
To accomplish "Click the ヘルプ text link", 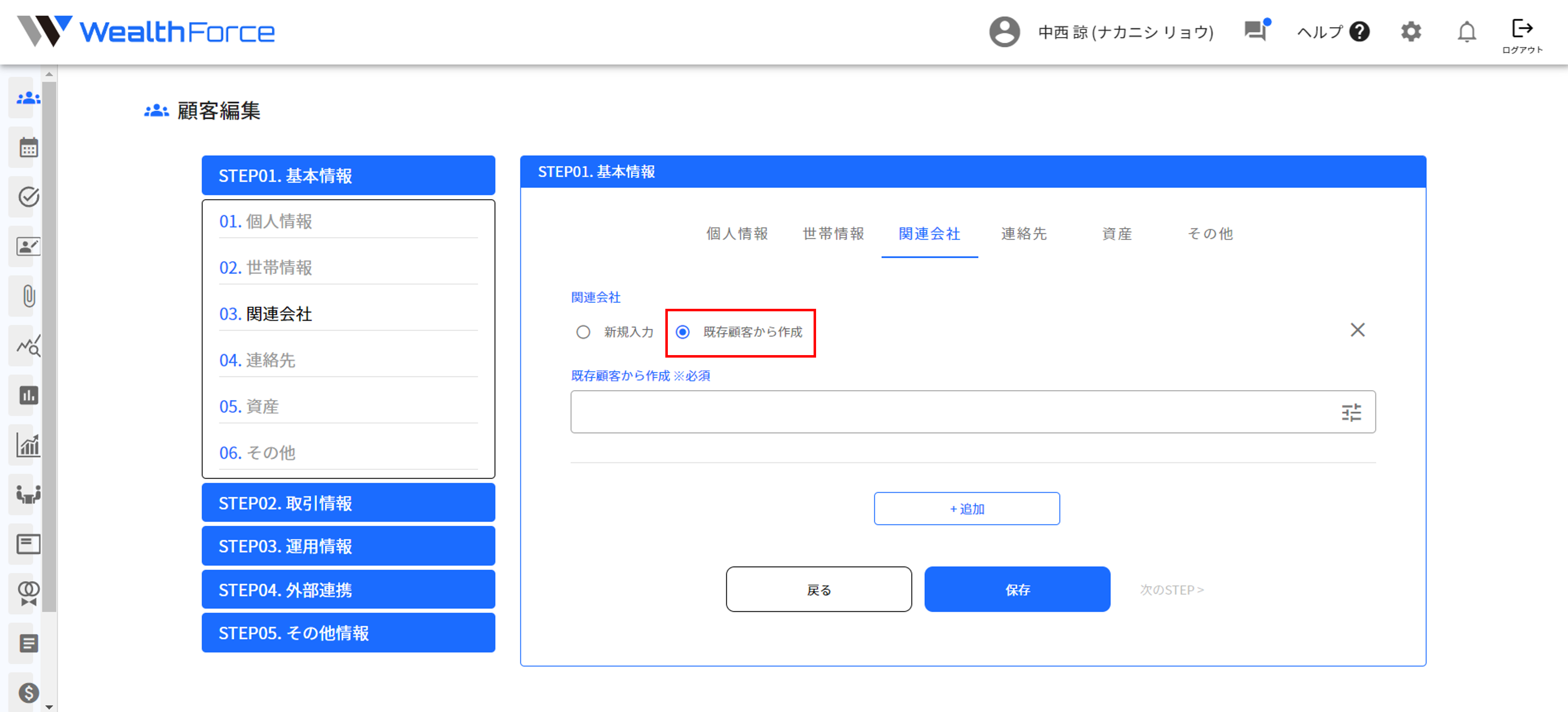I will (x=1320, y=32).
